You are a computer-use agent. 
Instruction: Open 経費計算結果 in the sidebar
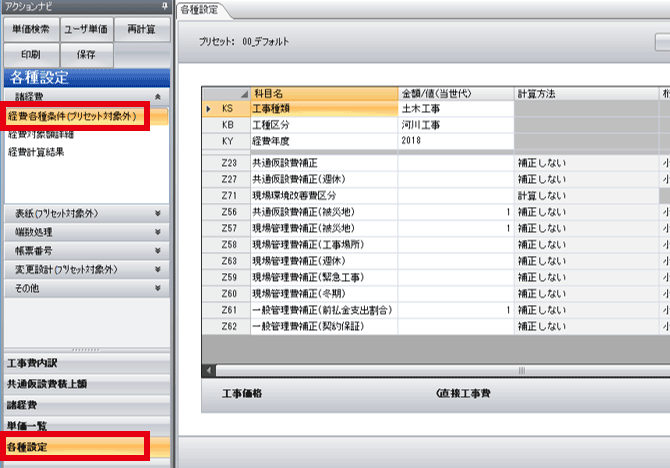(x=35, y=152)
